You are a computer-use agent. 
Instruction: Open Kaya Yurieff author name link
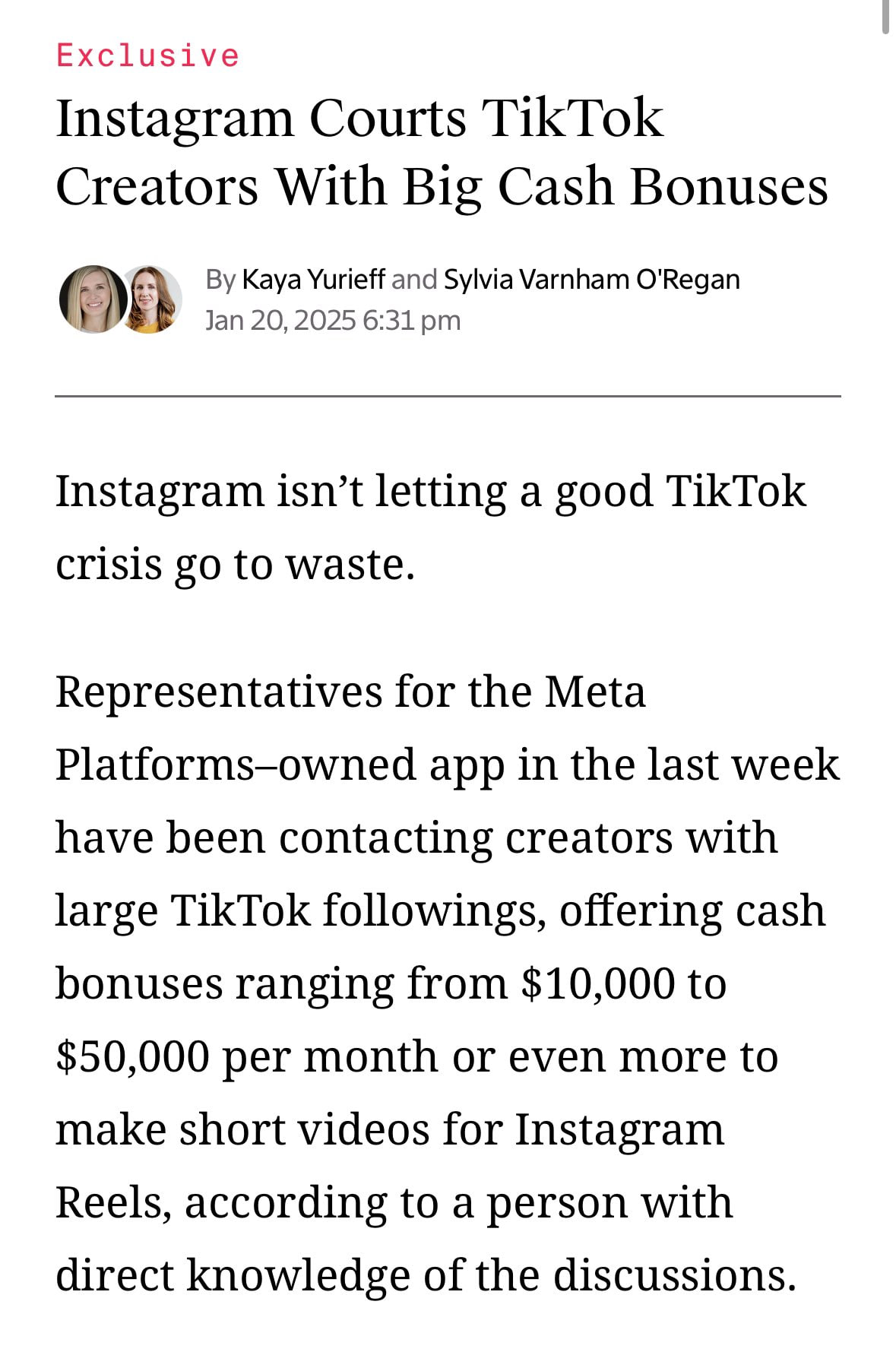[x=313, y=280]
